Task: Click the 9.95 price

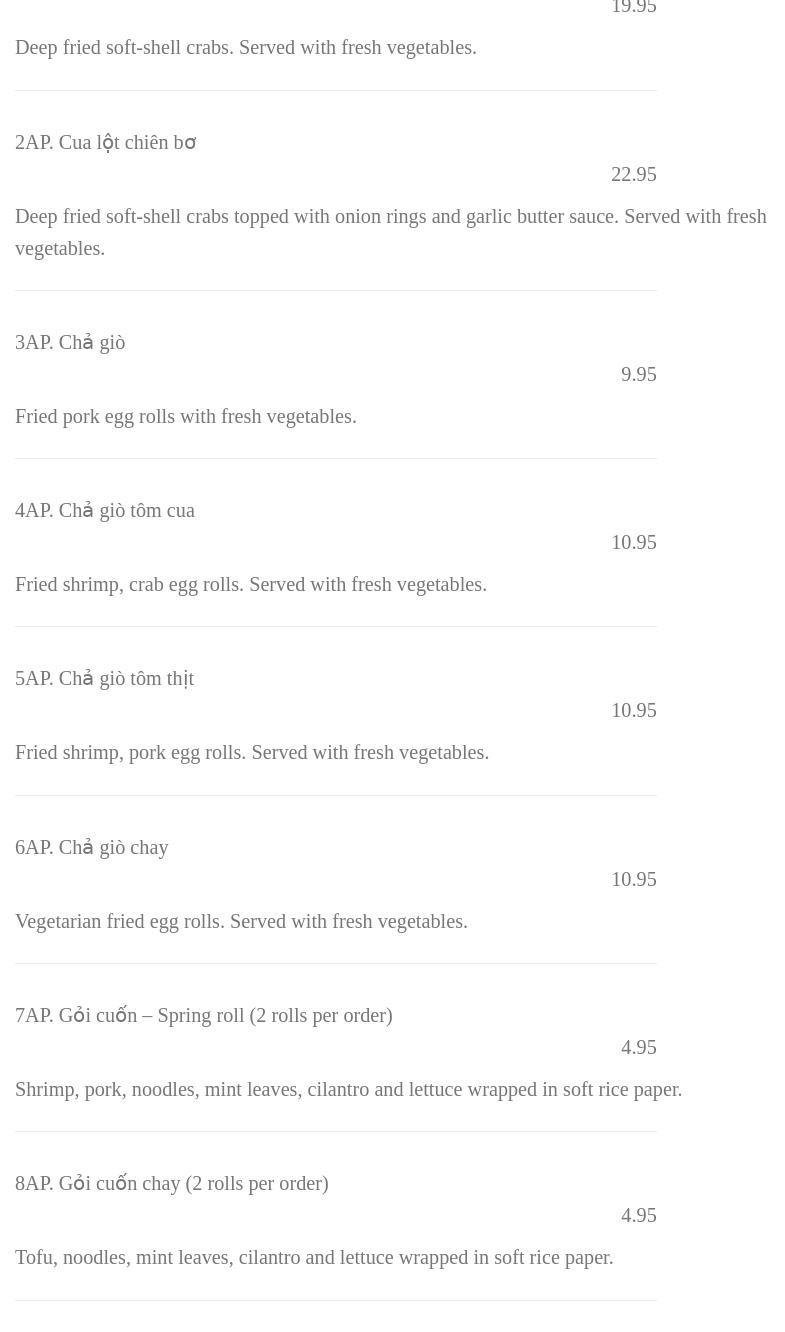Action: coord(638,374)
